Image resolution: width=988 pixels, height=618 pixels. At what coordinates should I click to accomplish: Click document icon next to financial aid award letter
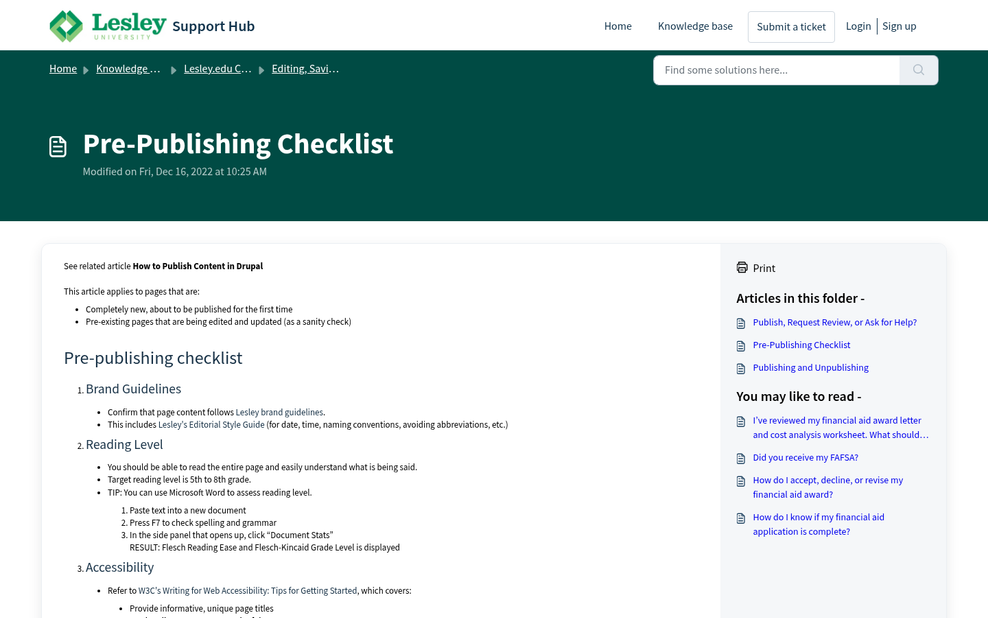741,421
